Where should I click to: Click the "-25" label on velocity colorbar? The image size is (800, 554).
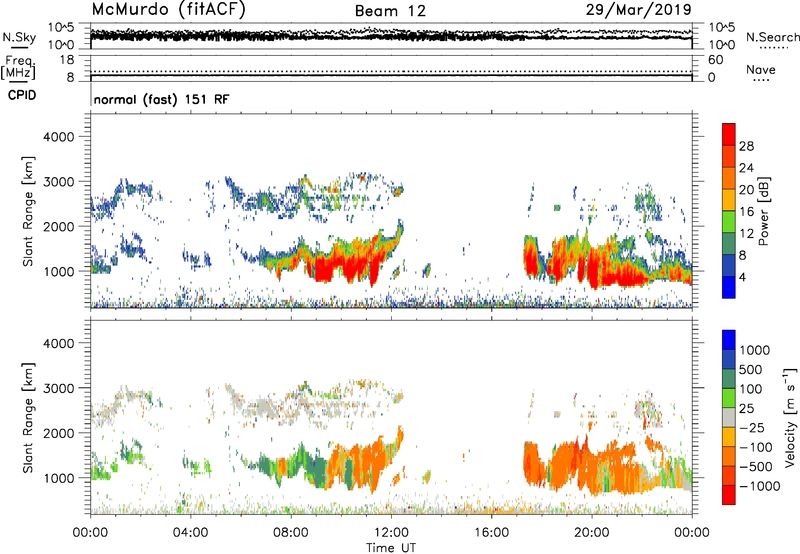(753, 428)
